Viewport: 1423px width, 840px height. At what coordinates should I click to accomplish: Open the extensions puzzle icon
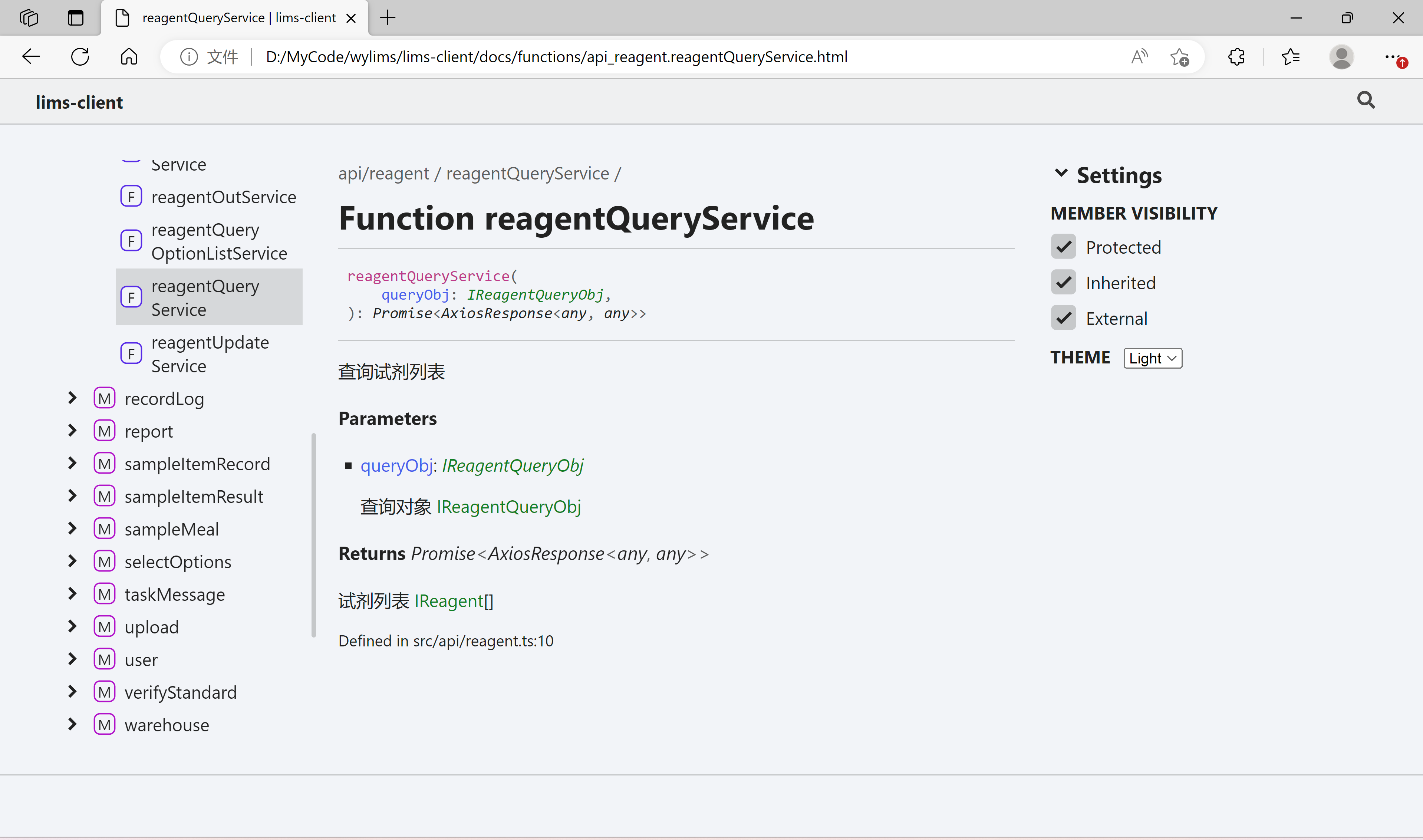[x=1236, y=57]
